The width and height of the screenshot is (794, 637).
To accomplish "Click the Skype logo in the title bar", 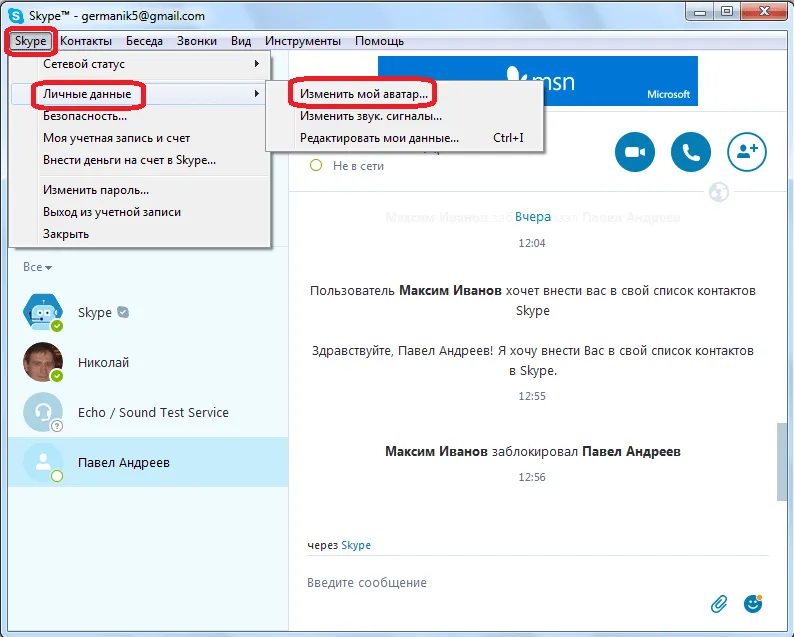I will point(16,16).
